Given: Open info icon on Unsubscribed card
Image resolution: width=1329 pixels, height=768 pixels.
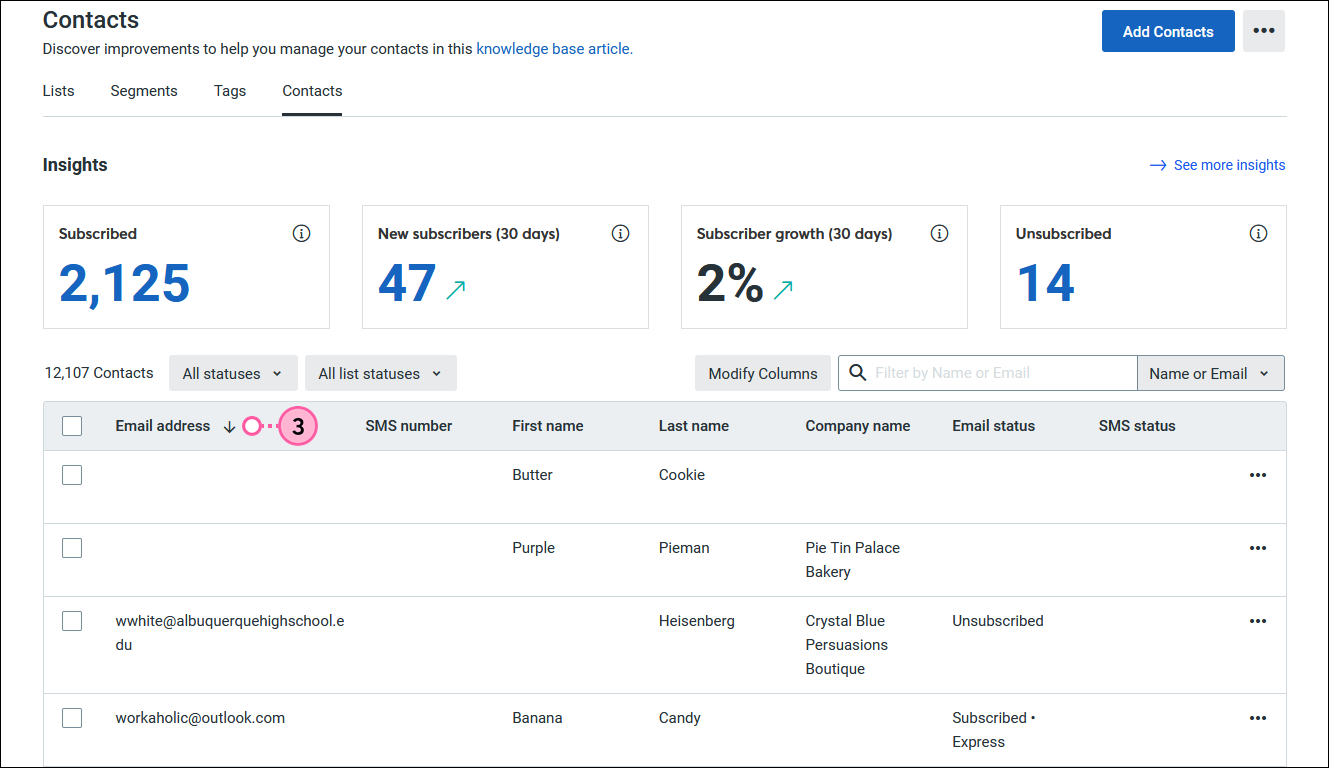Looking at the screenshot, I should tap(1258, 233).
